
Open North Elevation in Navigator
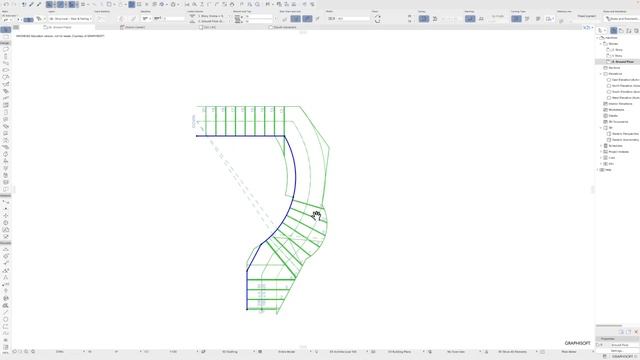coord(624,86)
